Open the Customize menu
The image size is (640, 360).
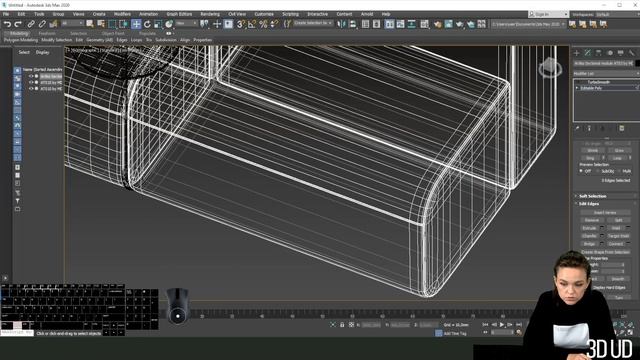[x=264, y=14]
